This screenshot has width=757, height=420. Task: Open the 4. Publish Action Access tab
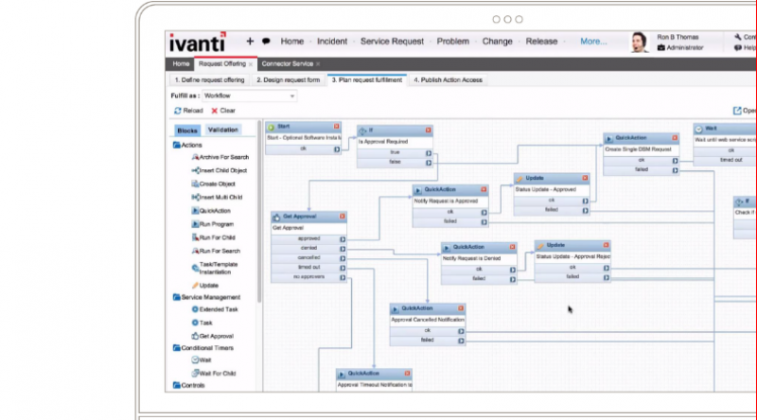coord(448,80)
